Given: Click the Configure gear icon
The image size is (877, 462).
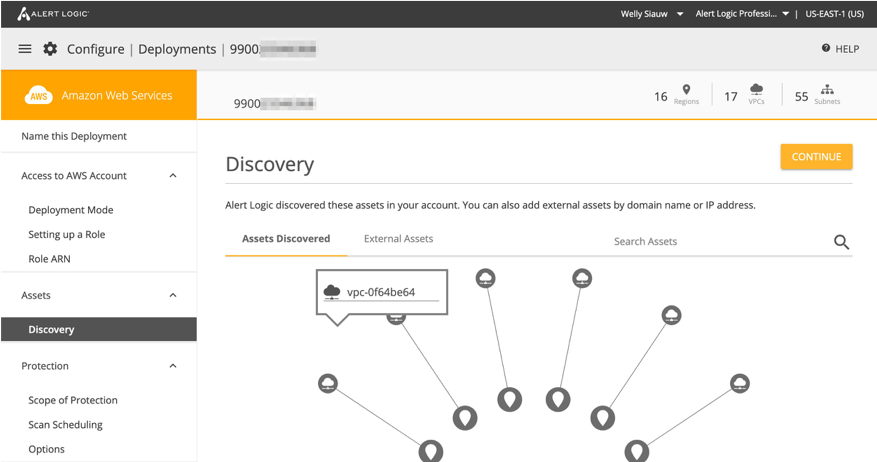Looking at the screenshot, I should click(x=50, y=49).
